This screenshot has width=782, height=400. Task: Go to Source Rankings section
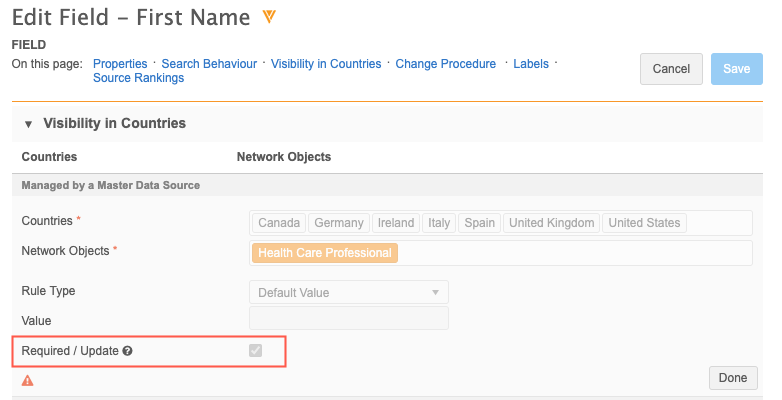138,78
